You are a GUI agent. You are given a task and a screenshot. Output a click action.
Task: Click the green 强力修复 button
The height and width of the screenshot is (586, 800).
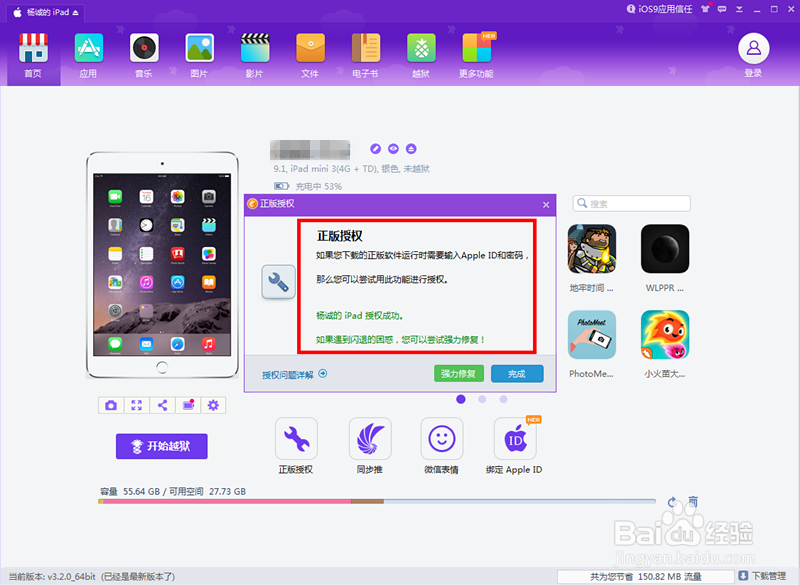(459, 373)
